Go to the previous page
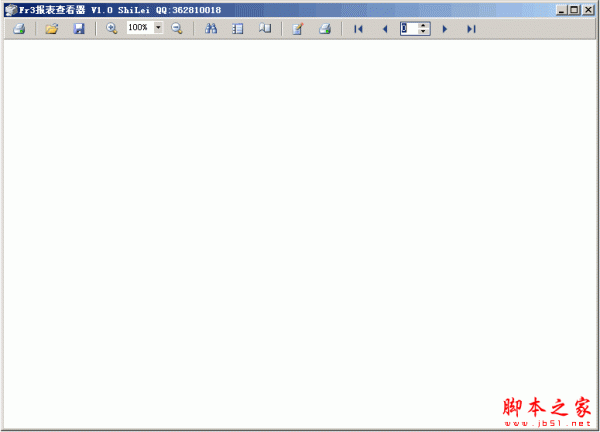 click(x=385, y=29)
